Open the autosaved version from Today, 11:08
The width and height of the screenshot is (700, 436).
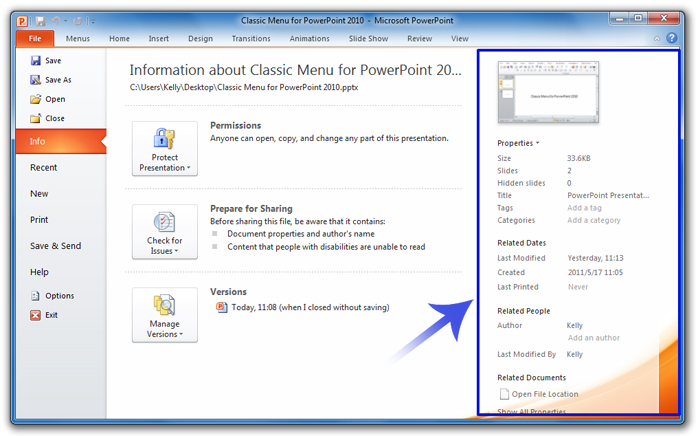[x=310, y=307]
